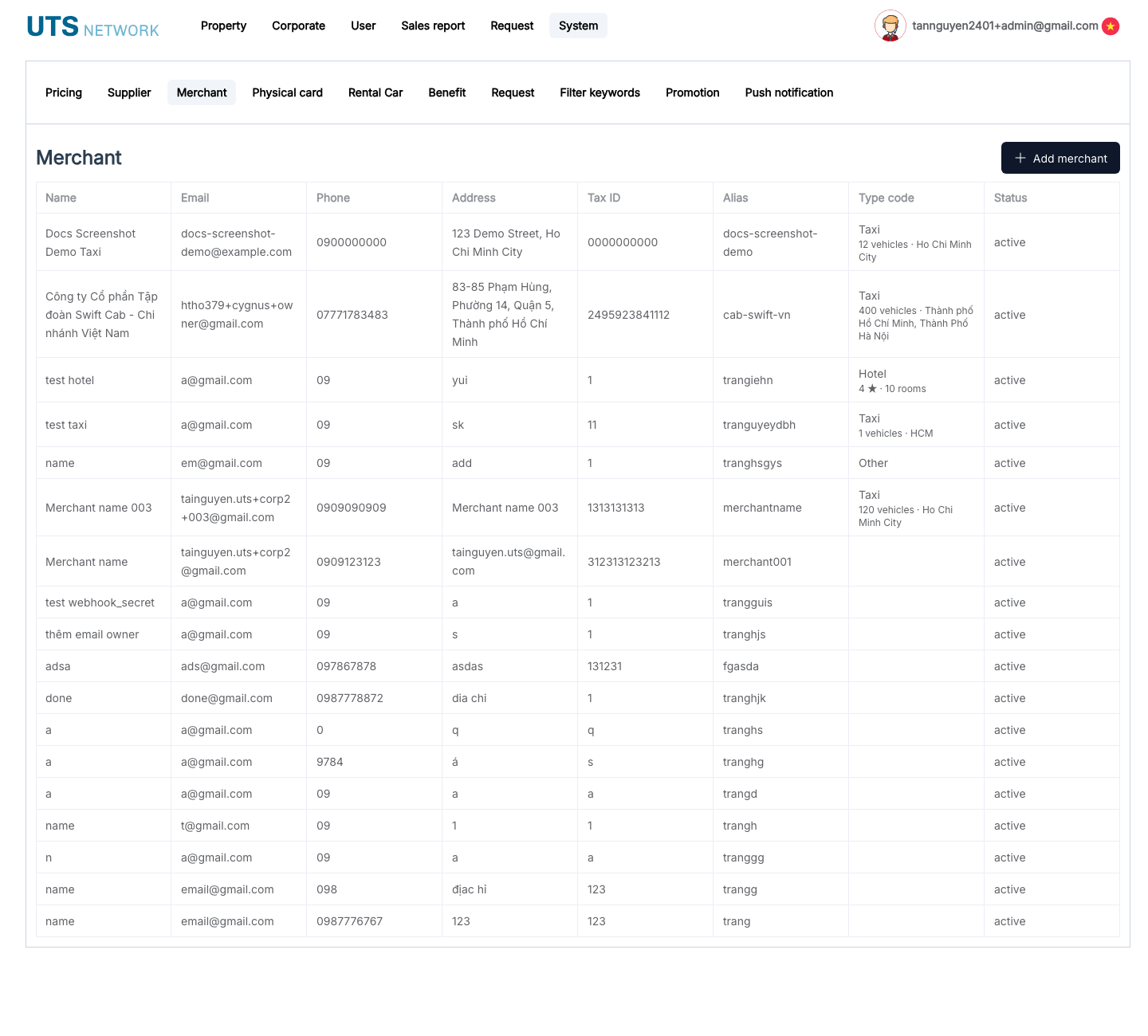Open the Rental Car tab
This screenshot has height=1036, width=1148.
[375, 92]
